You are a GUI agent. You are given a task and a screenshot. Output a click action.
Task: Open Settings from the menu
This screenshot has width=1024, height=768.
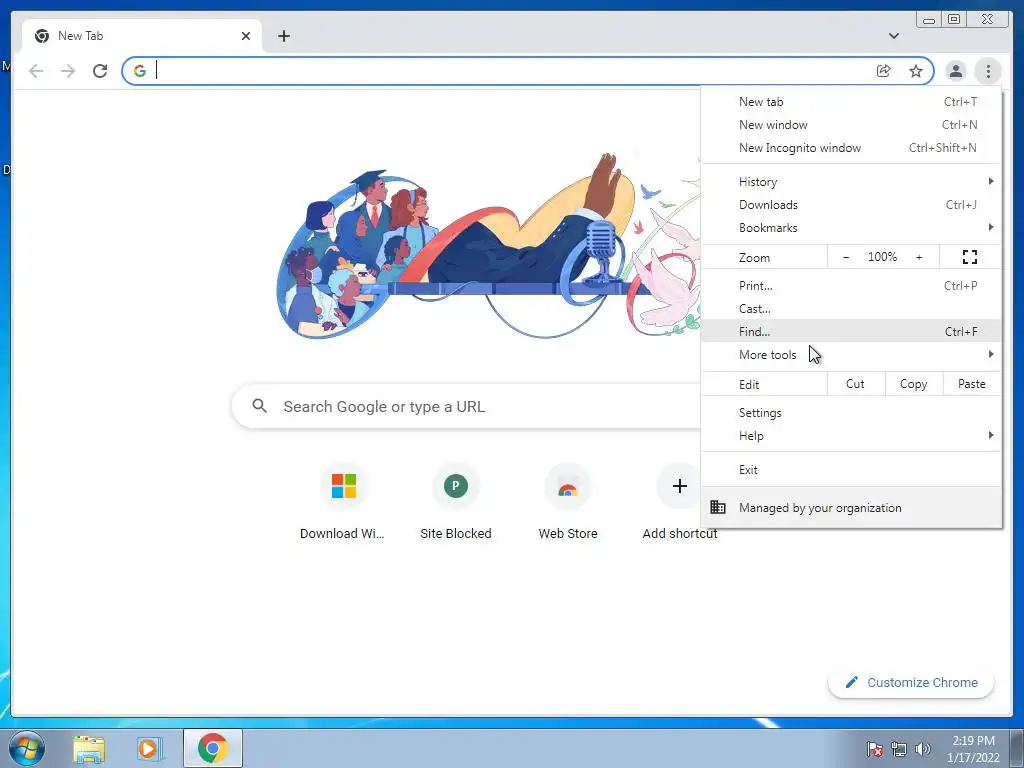(851, 413)
